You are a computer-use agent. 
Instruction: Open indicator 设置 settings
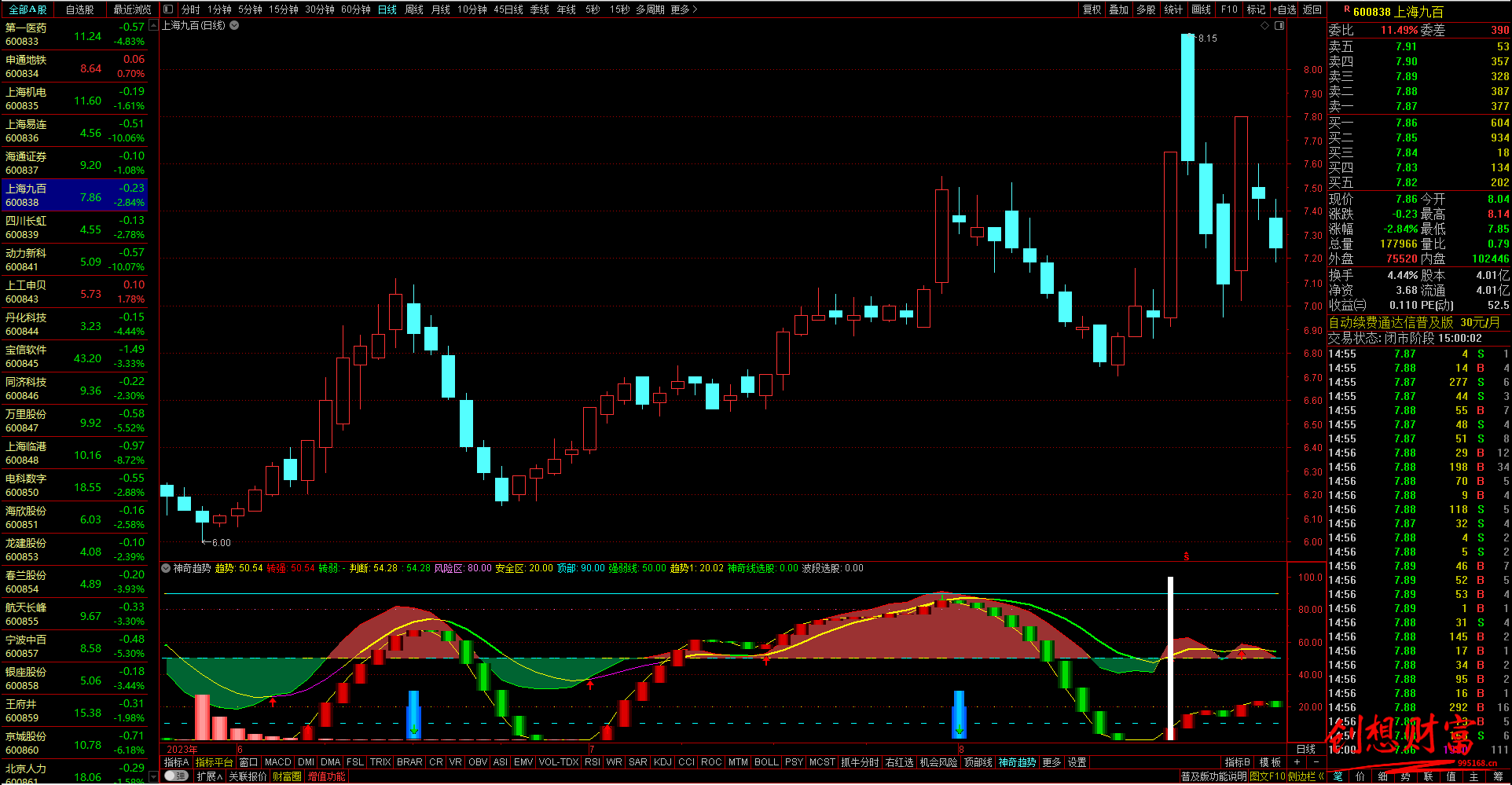pos(1077,762)
